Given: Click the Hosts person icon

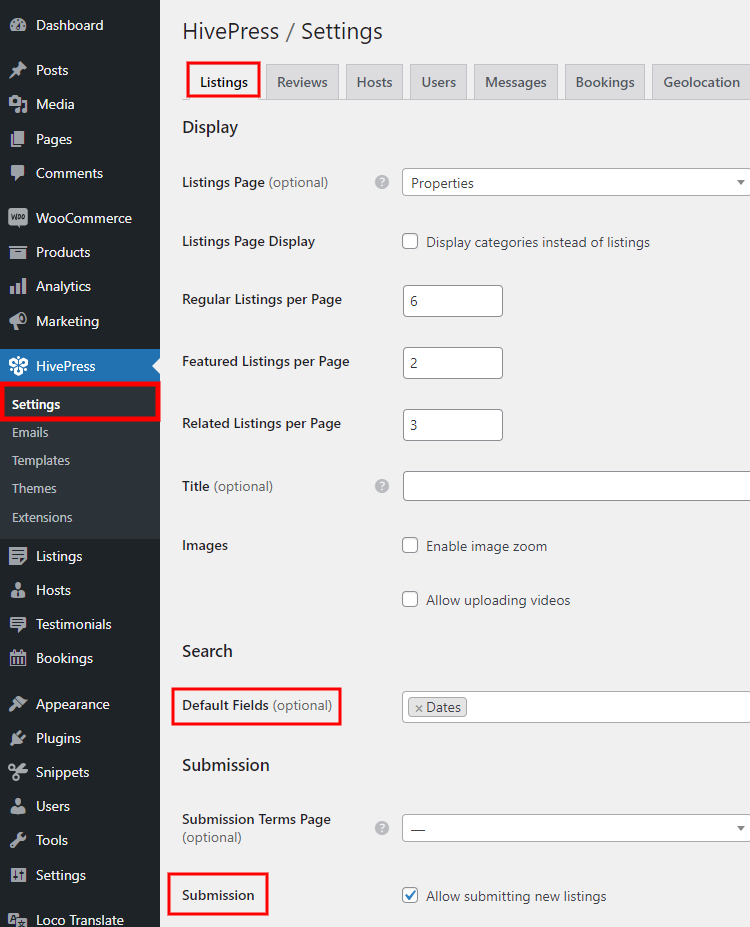Looking at the screenshot, I should click(18, 590).
